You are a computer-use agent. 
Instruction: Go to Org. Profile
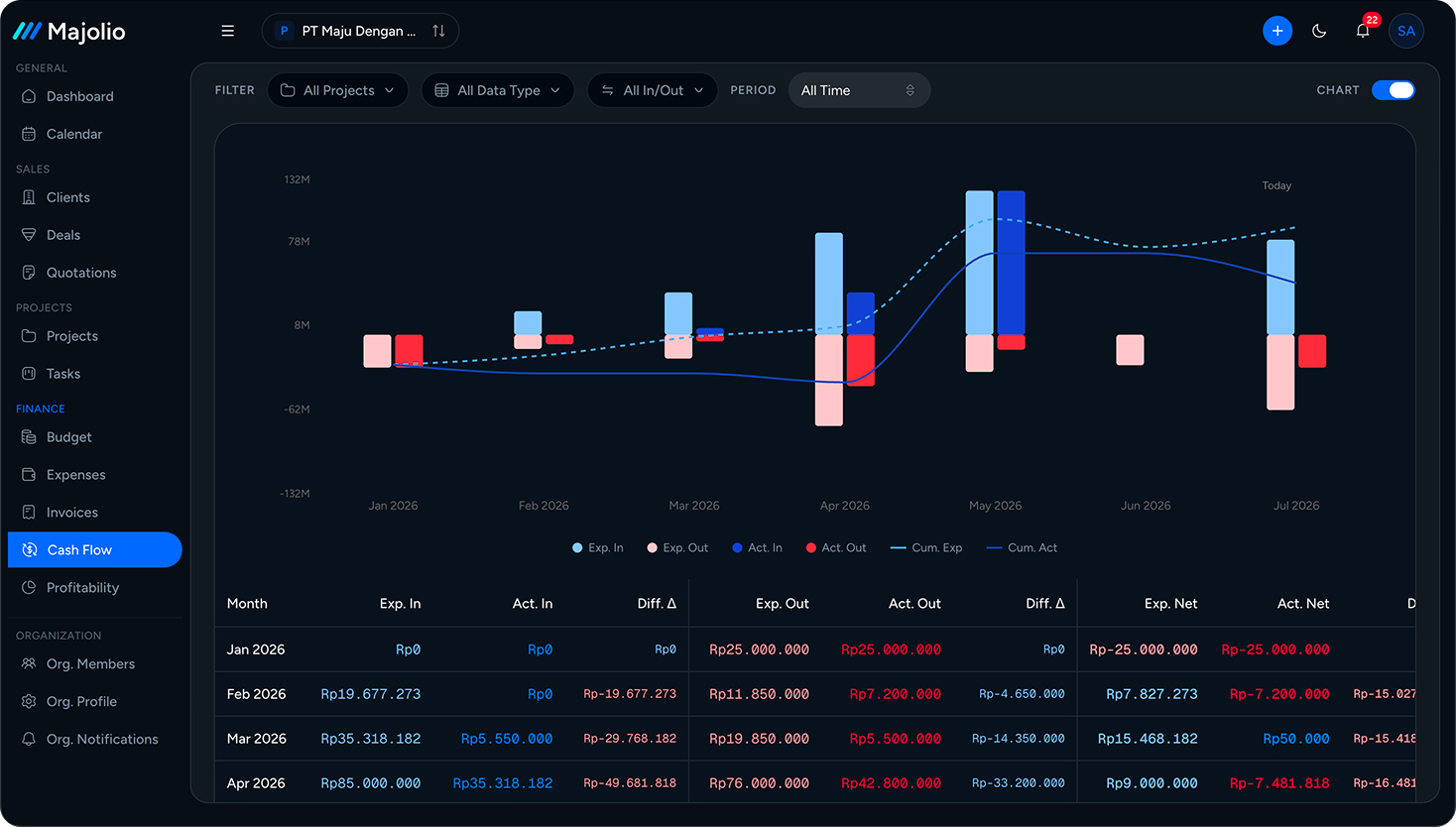pyautogui.click(x=95, y=702)
